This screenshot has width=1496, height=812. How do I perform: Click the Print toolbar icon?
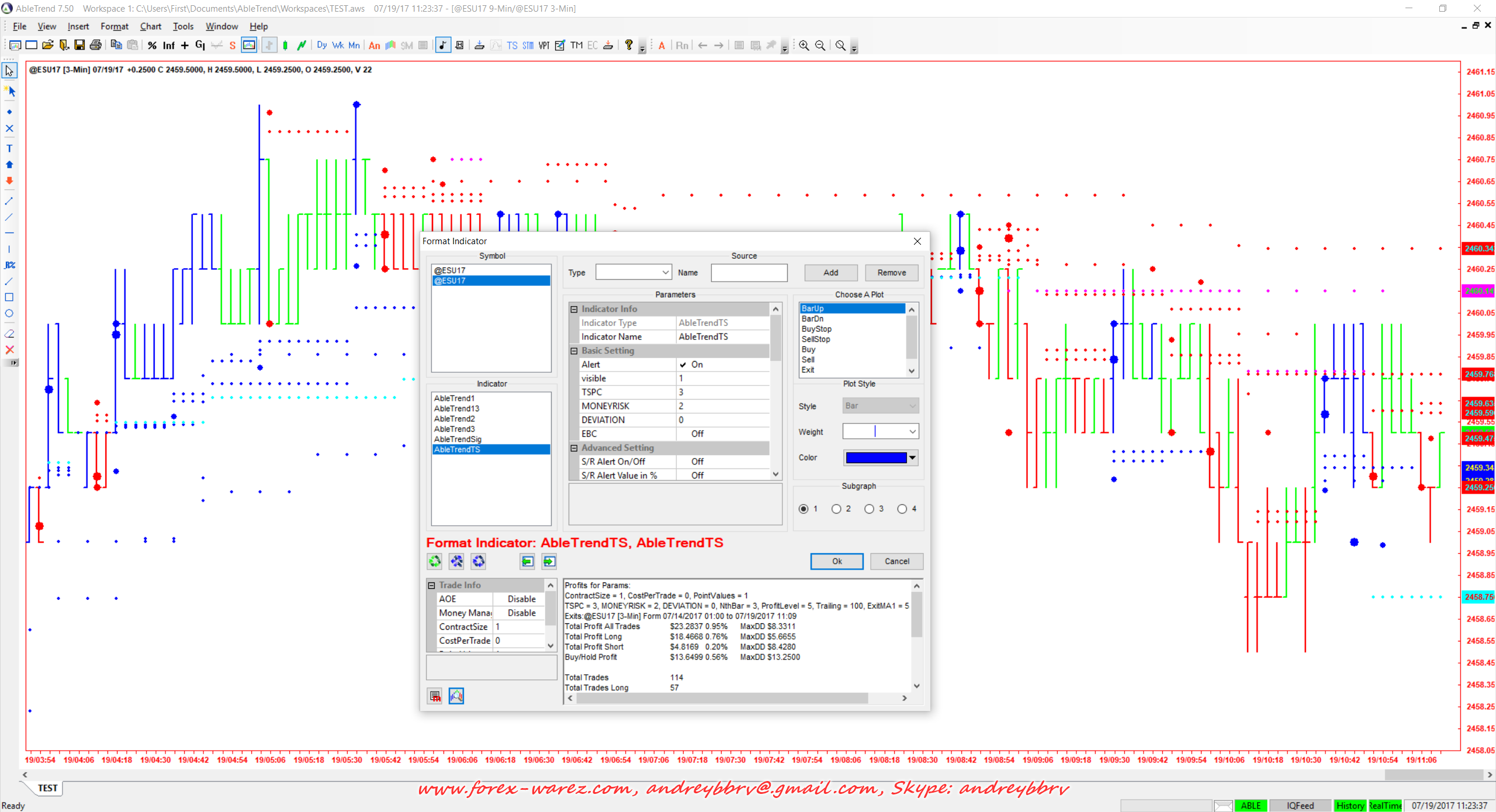click(x=96, y=46)
